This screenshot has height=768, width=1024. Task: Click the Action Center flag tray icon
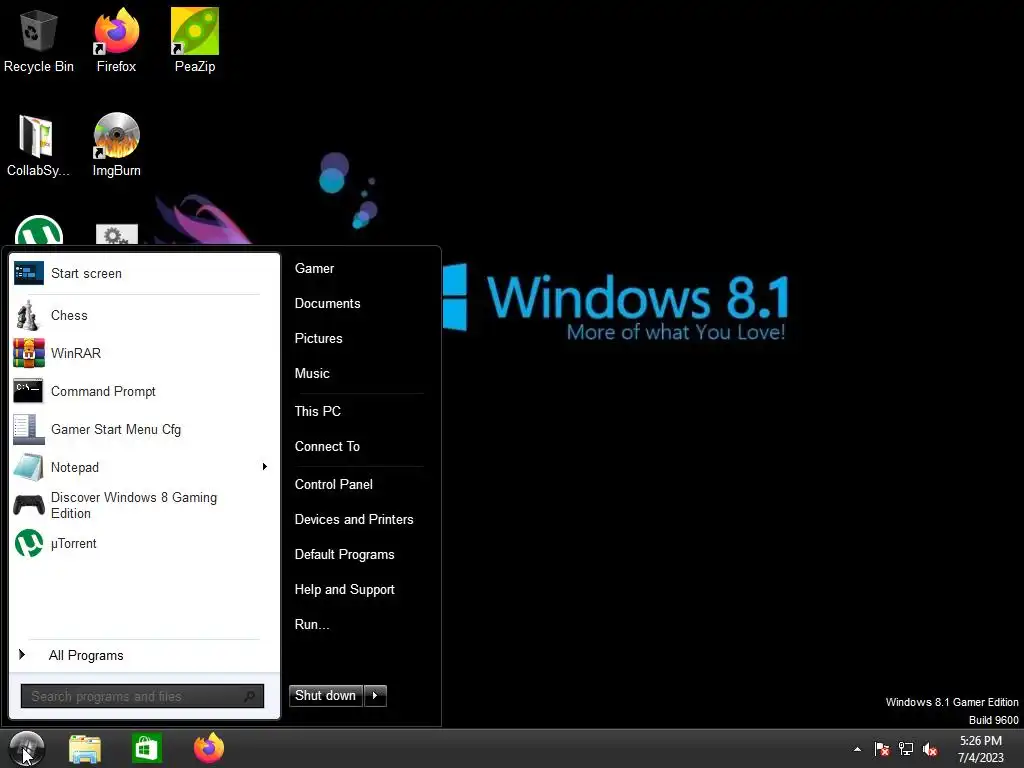pos(882,749)
